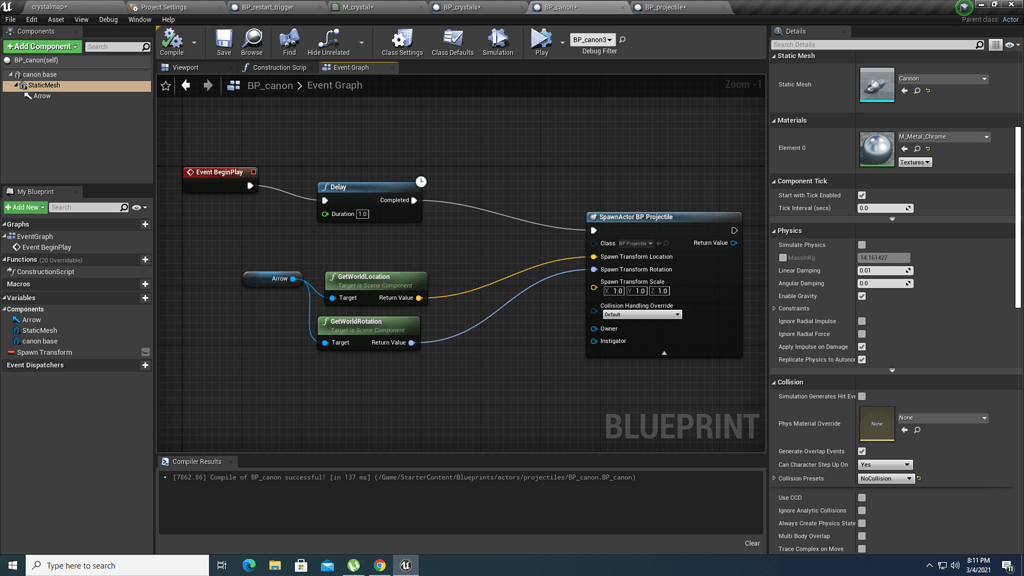Start Simulation from the toolbar
Screen dimensions: 1024x576
(x=497, y=41)
